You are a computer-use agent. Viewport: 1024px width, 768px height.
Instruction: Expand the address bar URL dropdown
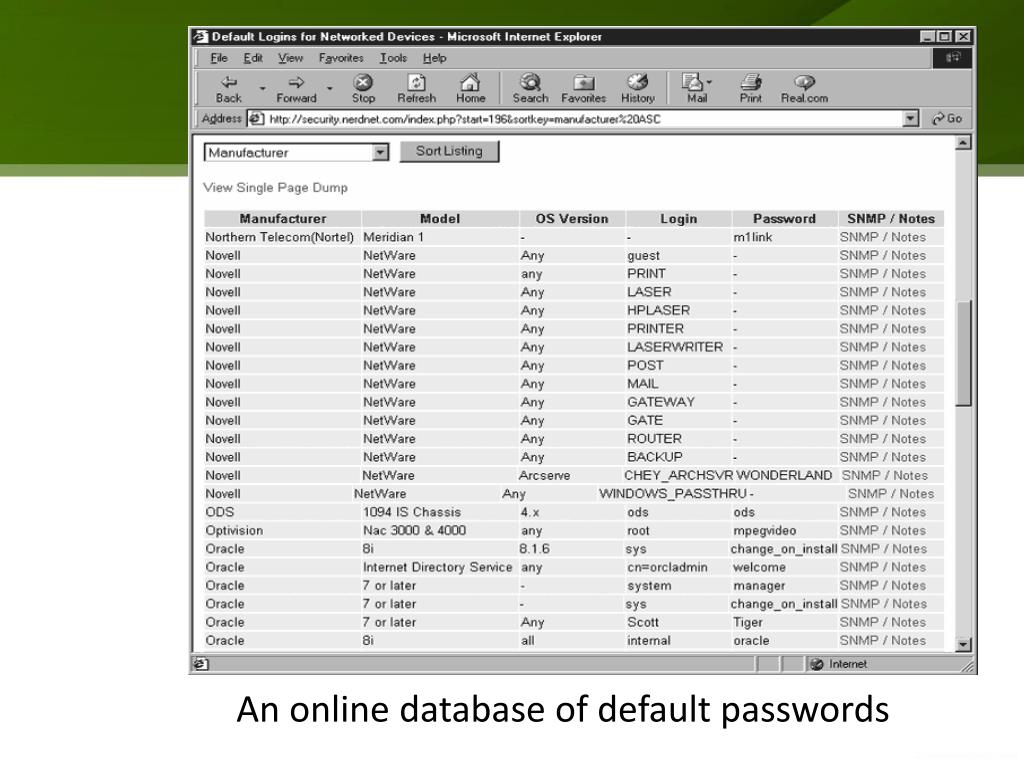click(x=911, y=119)
